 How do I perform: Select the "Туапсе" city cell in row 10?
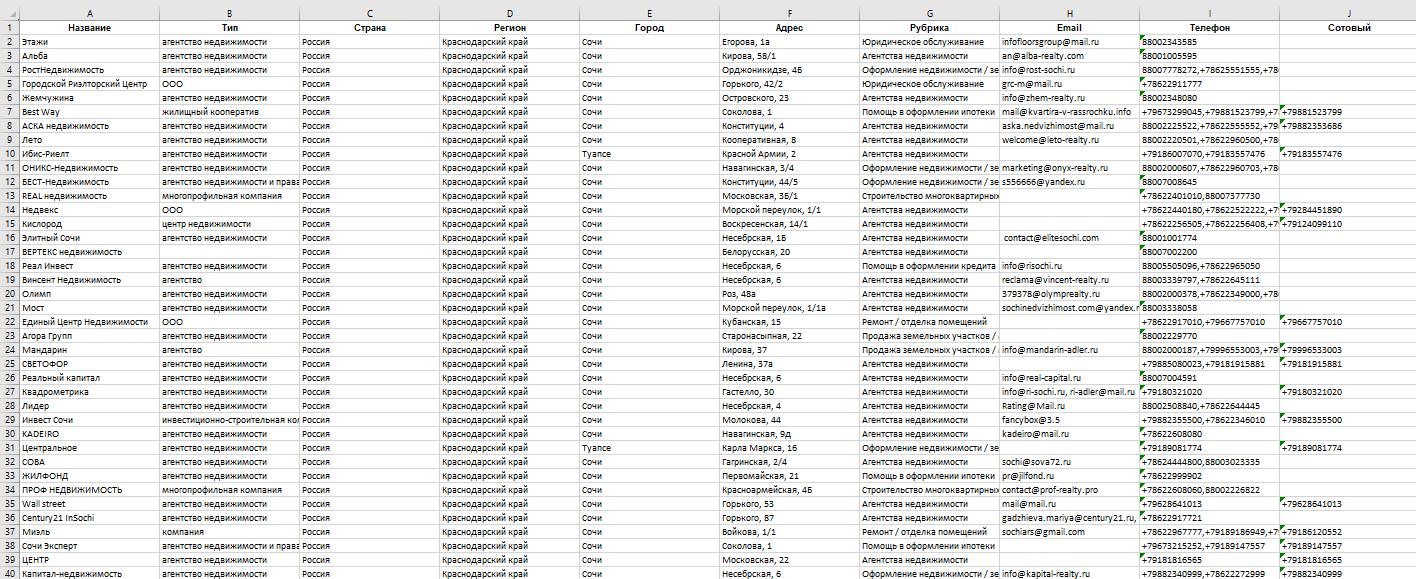click(596, 154)
